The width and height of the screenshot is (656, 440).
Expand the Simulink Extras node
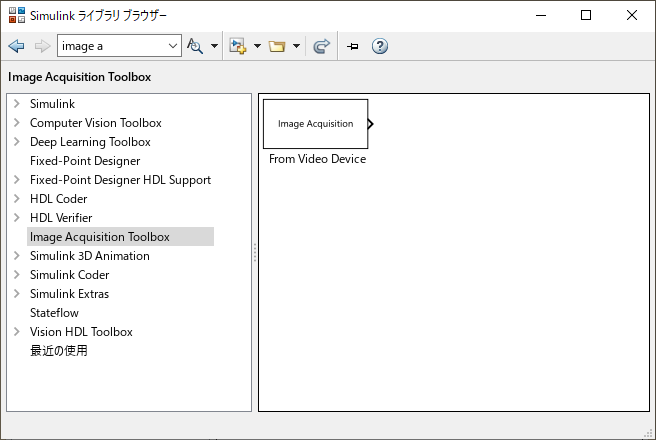click(17, 294)
